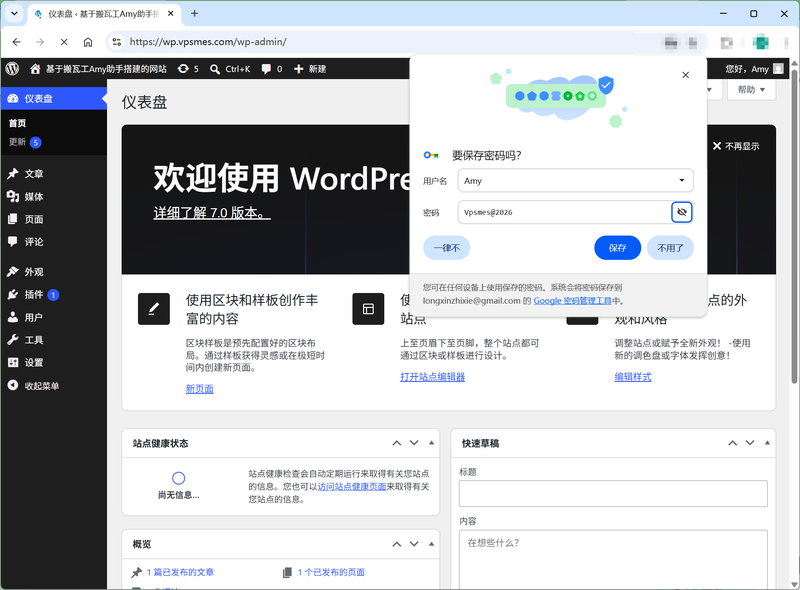This screenshot has height=590, width=800.
Task: Open the 媒体 media menu
Action: tap(54, 196)
